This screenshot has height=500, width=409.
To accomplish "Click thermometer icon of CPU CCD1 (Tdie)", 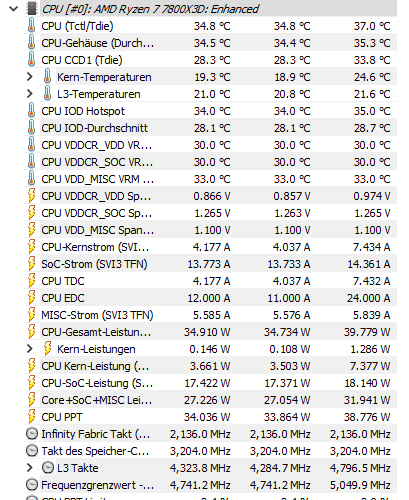I will click(31, 60).
